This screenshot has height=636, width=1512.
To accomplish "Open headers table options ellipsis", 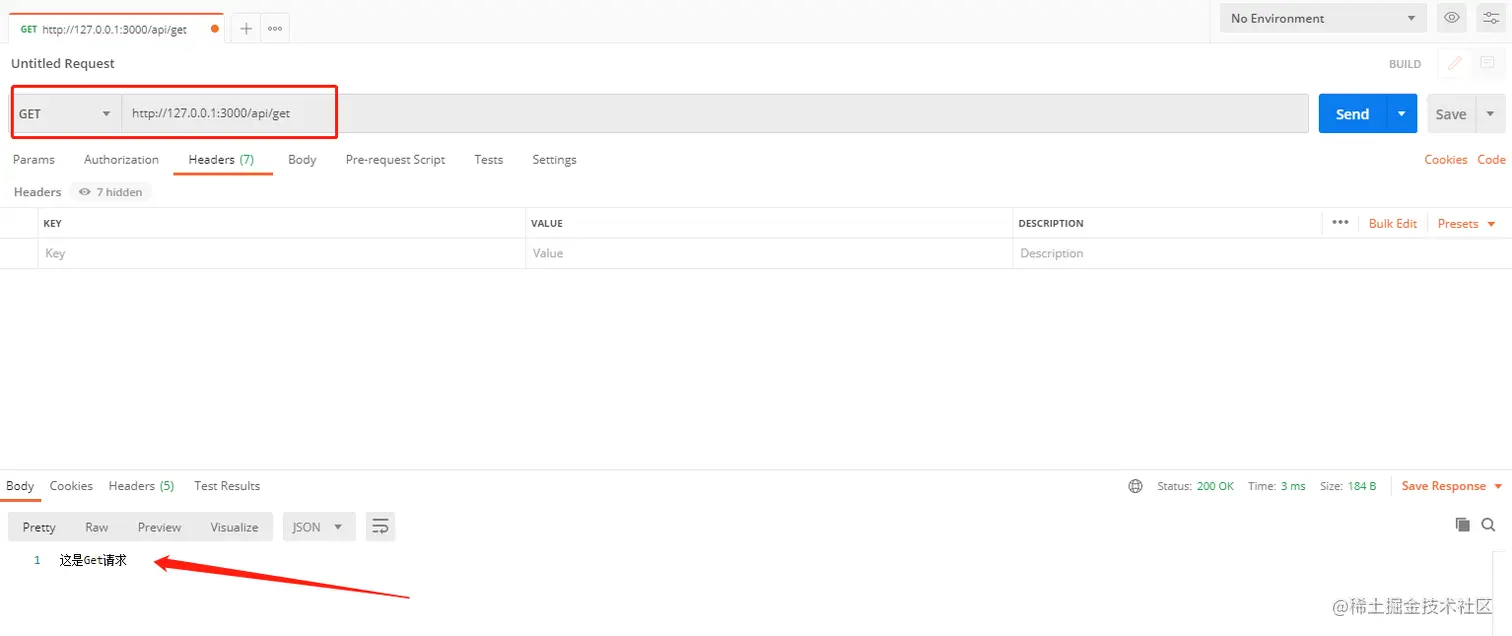I will click(x=1341, y=223).
